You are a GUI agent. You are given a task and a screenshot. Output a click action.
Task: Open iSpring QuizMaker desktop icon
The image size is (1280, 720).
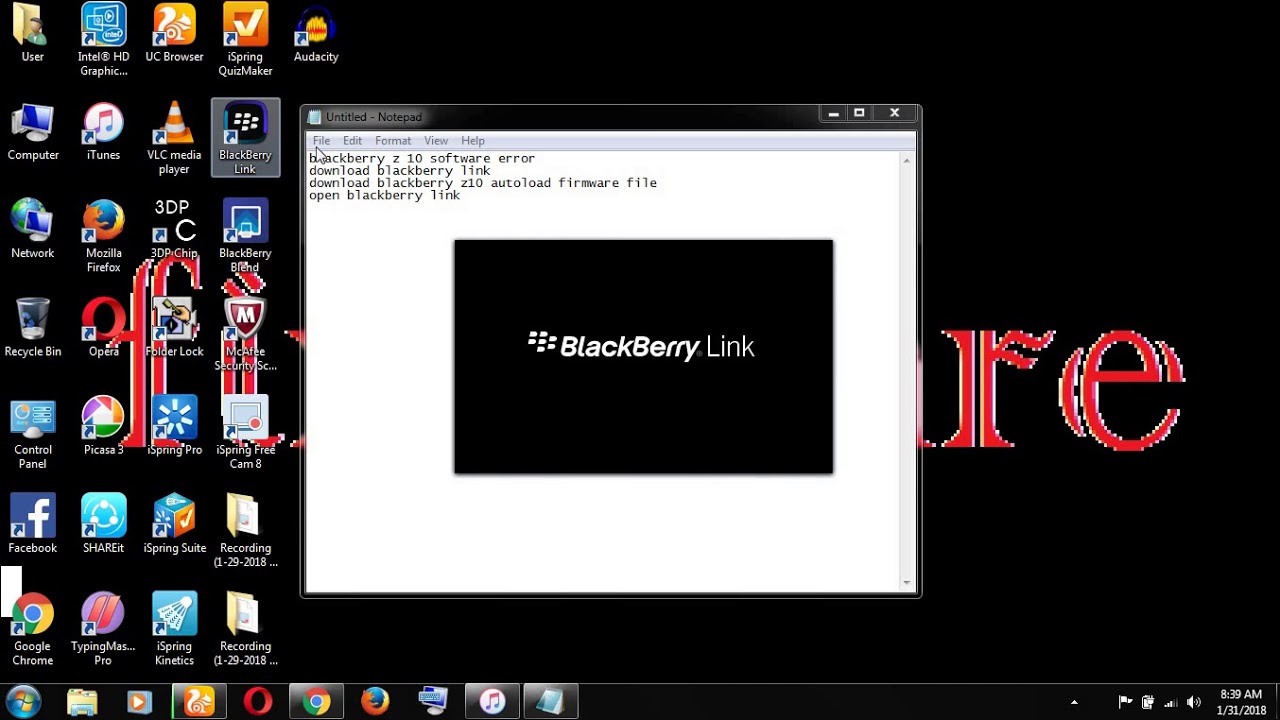tap(245, 41)
